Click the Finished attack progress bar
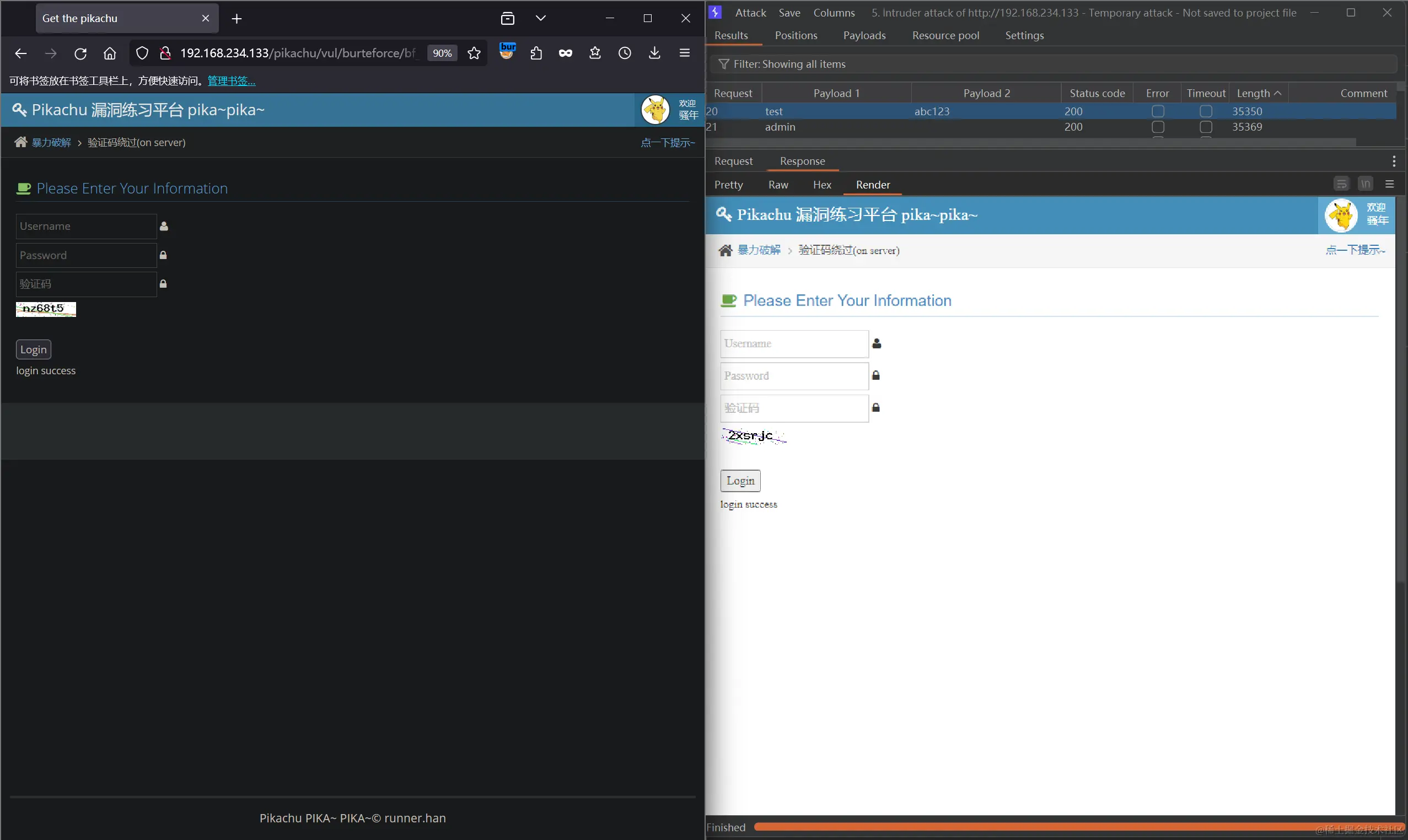This screenshot has width=1408, height=840. point(1078,827)
